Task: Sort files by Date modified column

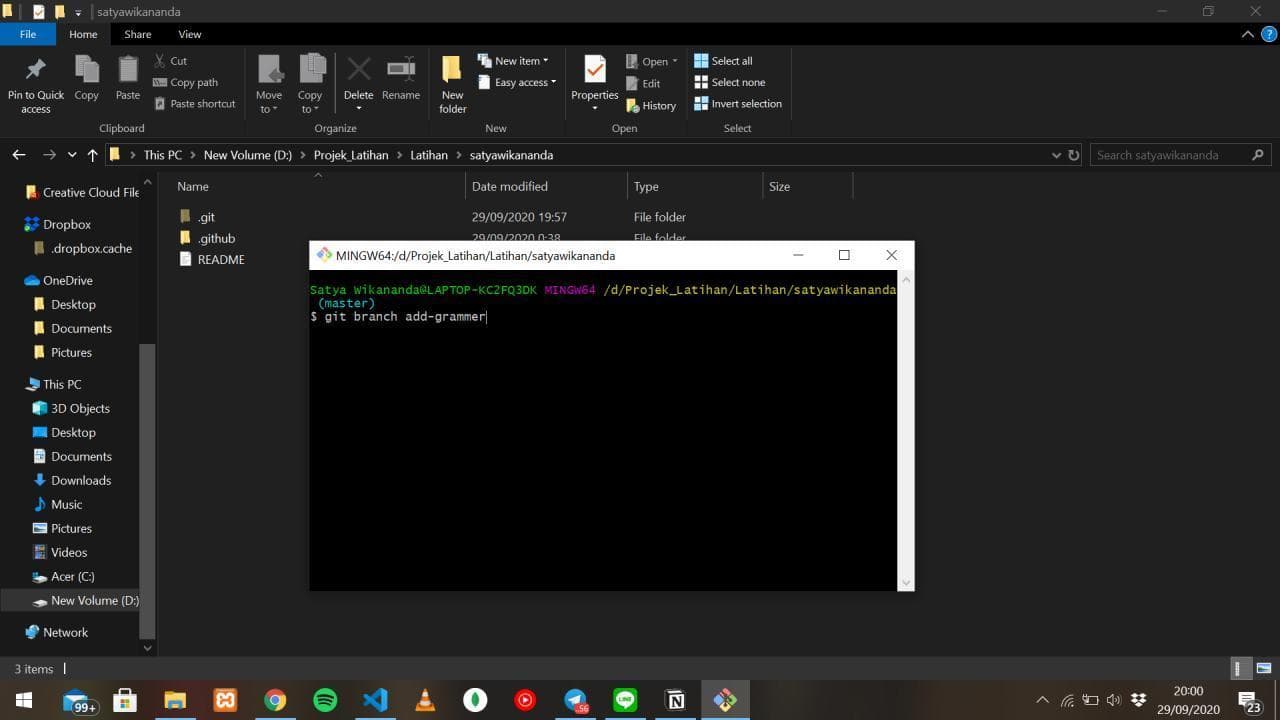Action: pos(509,186)
